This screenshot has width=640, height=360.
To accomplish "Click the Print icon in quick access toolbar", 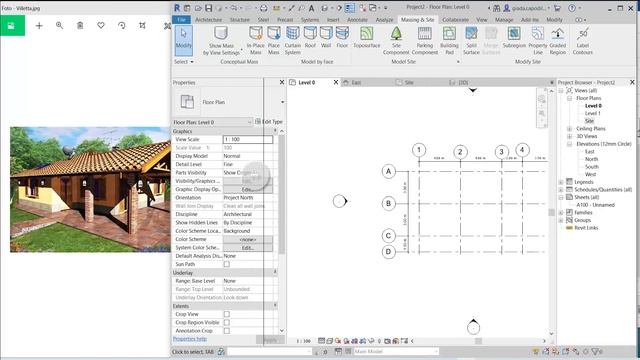I will coord(264,8).
